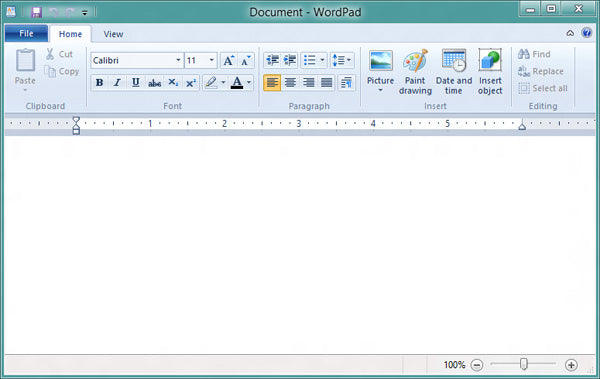Toggle Italic formatting
This screenshot has height=379, width=600.
click(117, 82)
